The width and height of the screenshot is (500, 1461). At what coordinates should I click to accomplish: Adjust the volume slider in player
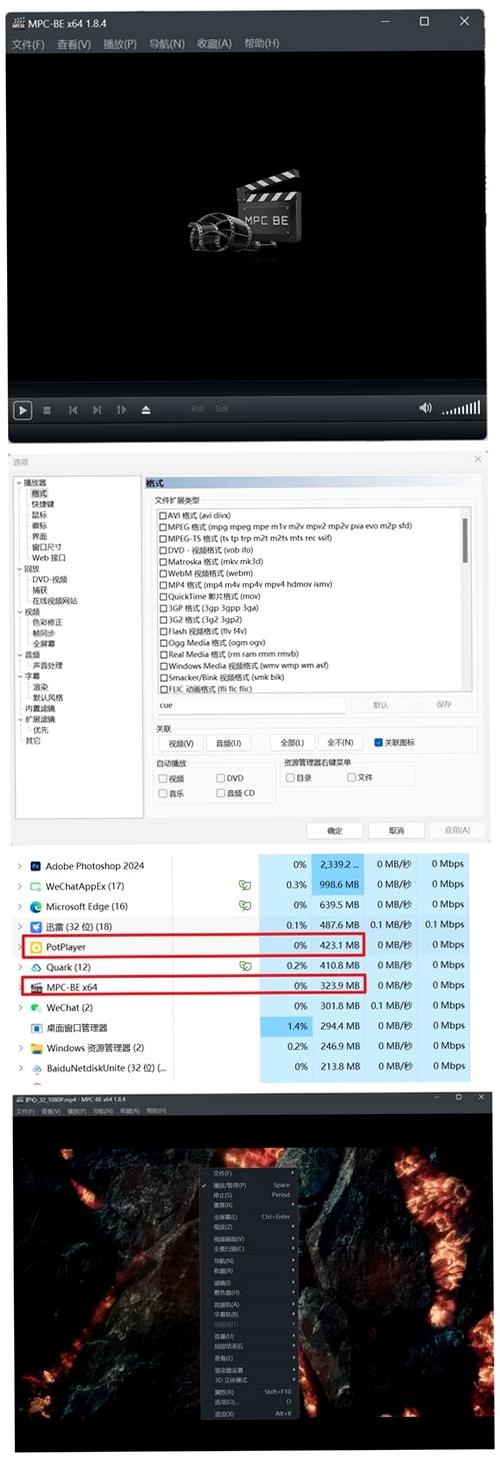(461, 408)
